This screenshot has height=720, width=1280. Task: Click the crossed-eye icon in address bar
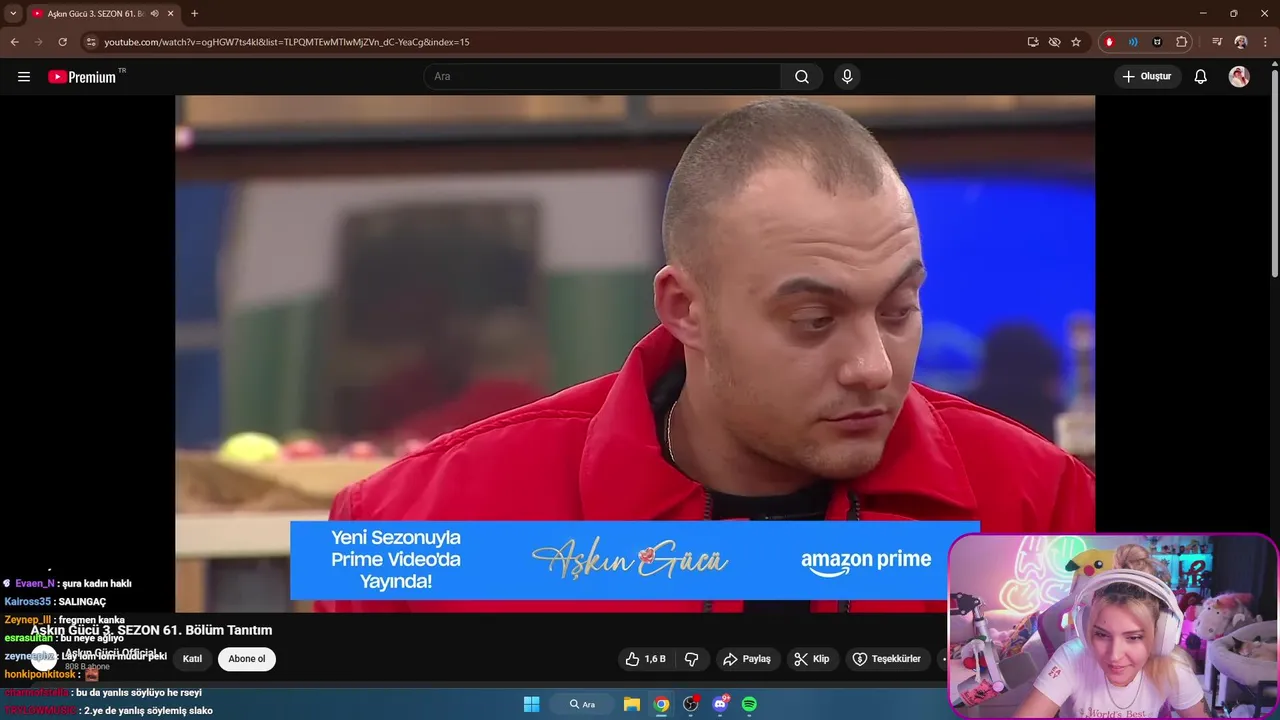(x=1054, y=42)
